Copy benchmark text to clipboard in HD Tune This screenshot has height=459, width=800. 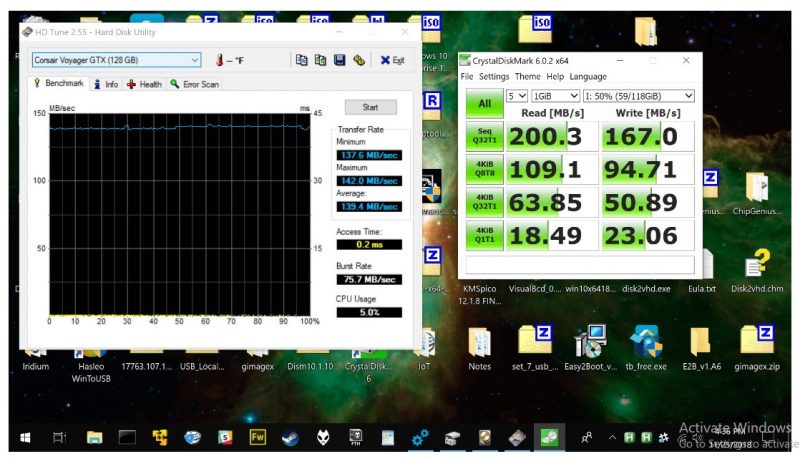[x=302, y=60]
